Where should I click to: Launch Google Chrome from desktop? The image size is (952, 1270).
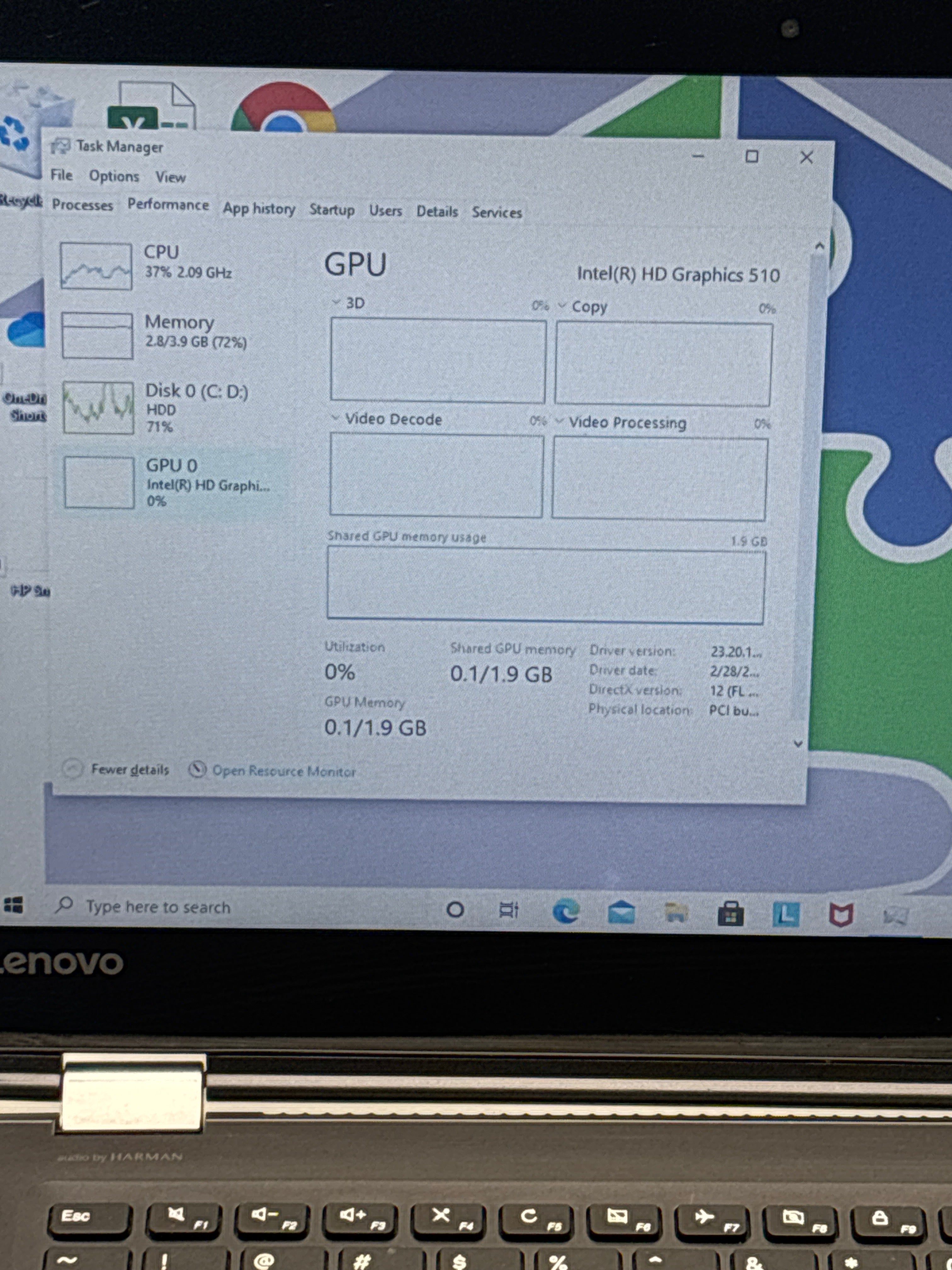coord(283,107)
